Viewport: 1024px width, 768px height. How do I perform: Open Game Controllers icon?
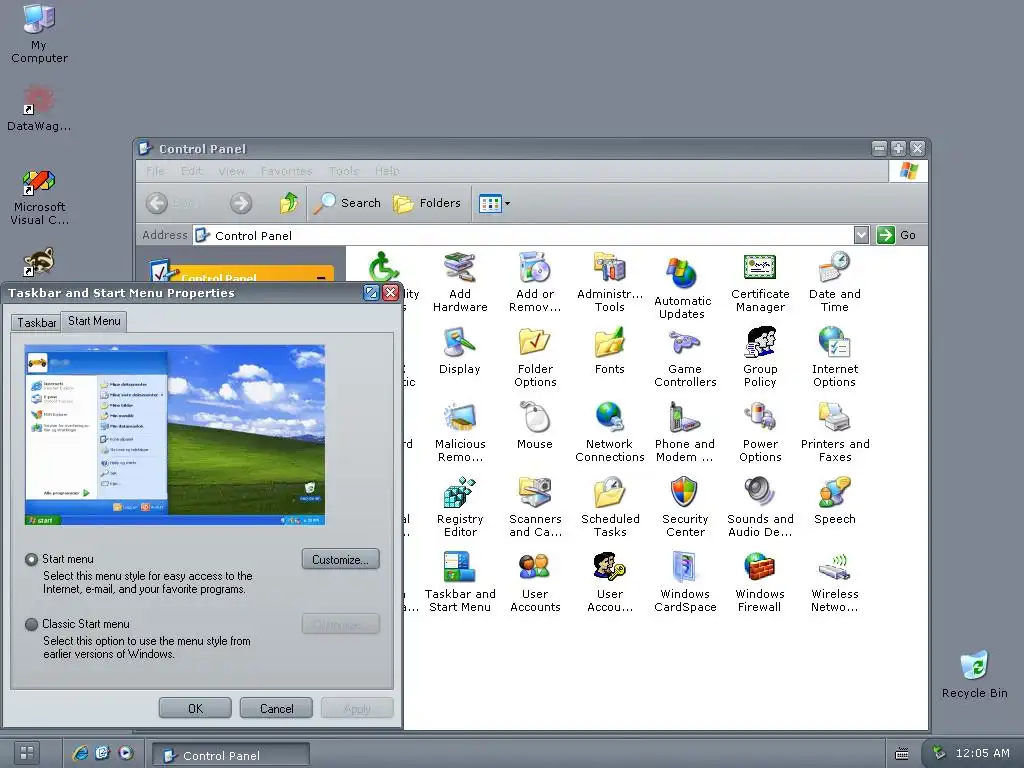coord(685,357)
